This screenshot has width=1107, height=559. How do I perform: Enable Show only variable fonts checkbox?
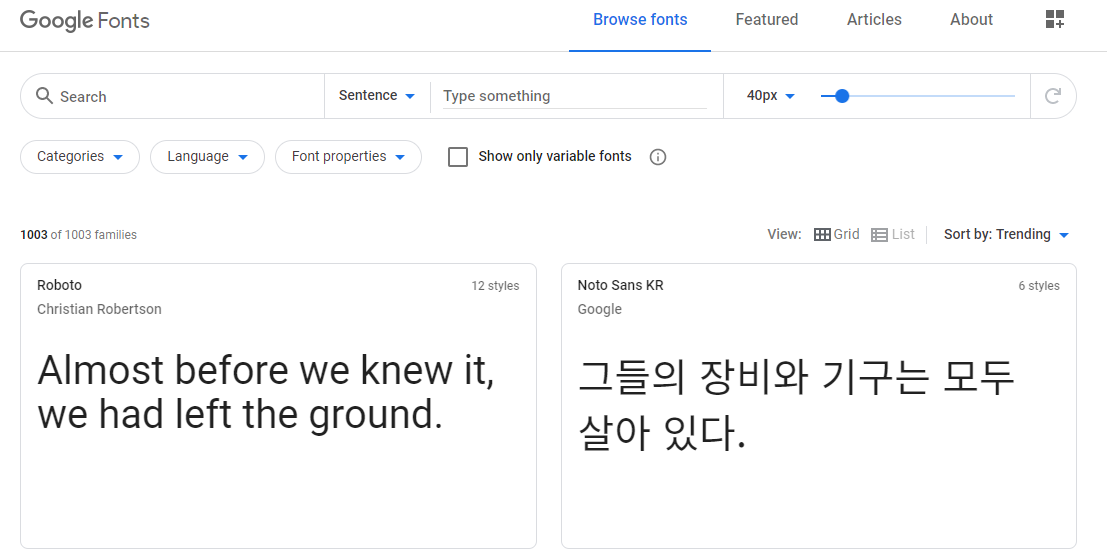pos(458,157)
